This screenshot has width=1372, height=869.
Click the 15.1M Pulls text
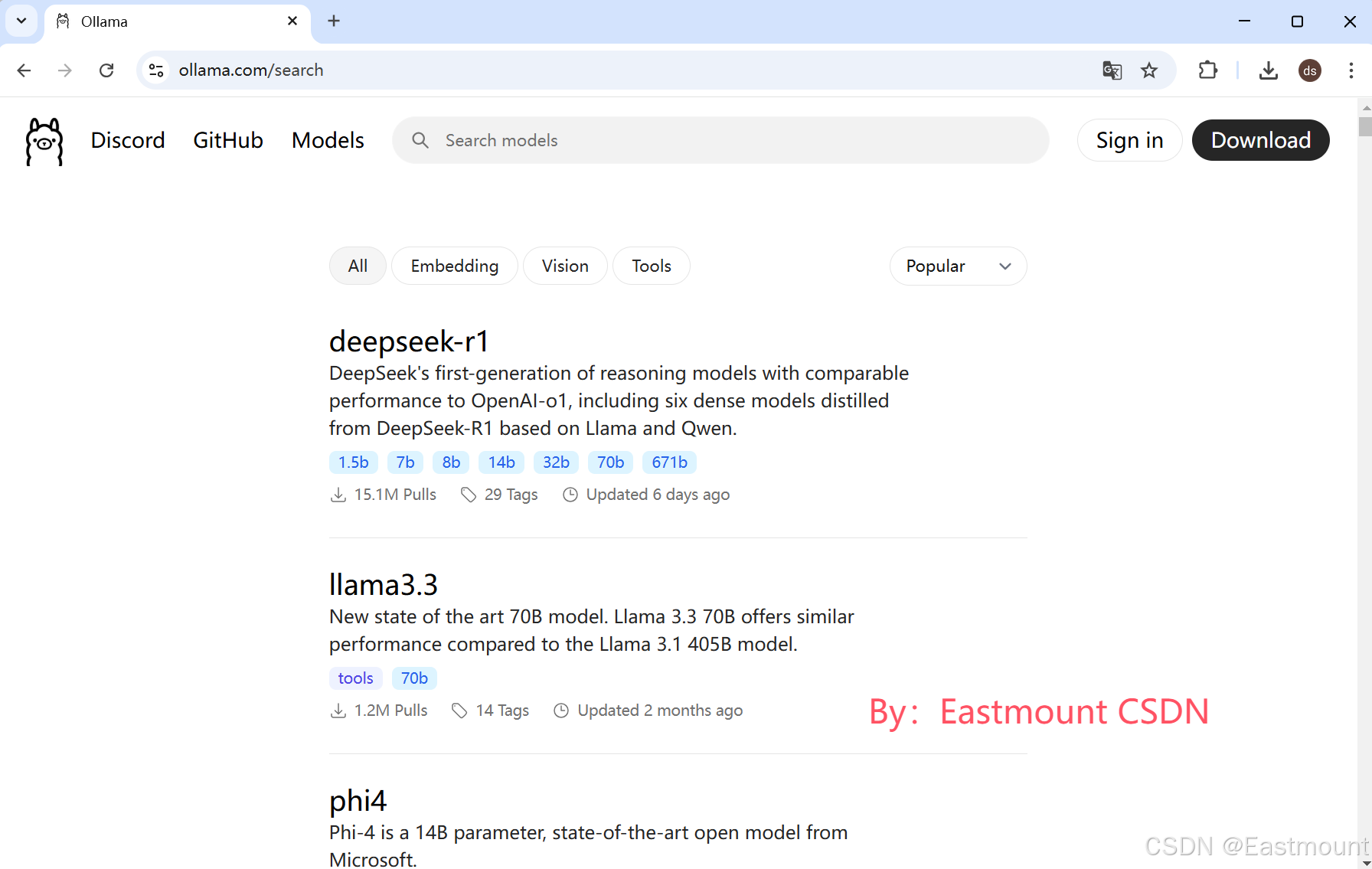tap(395, 495)
